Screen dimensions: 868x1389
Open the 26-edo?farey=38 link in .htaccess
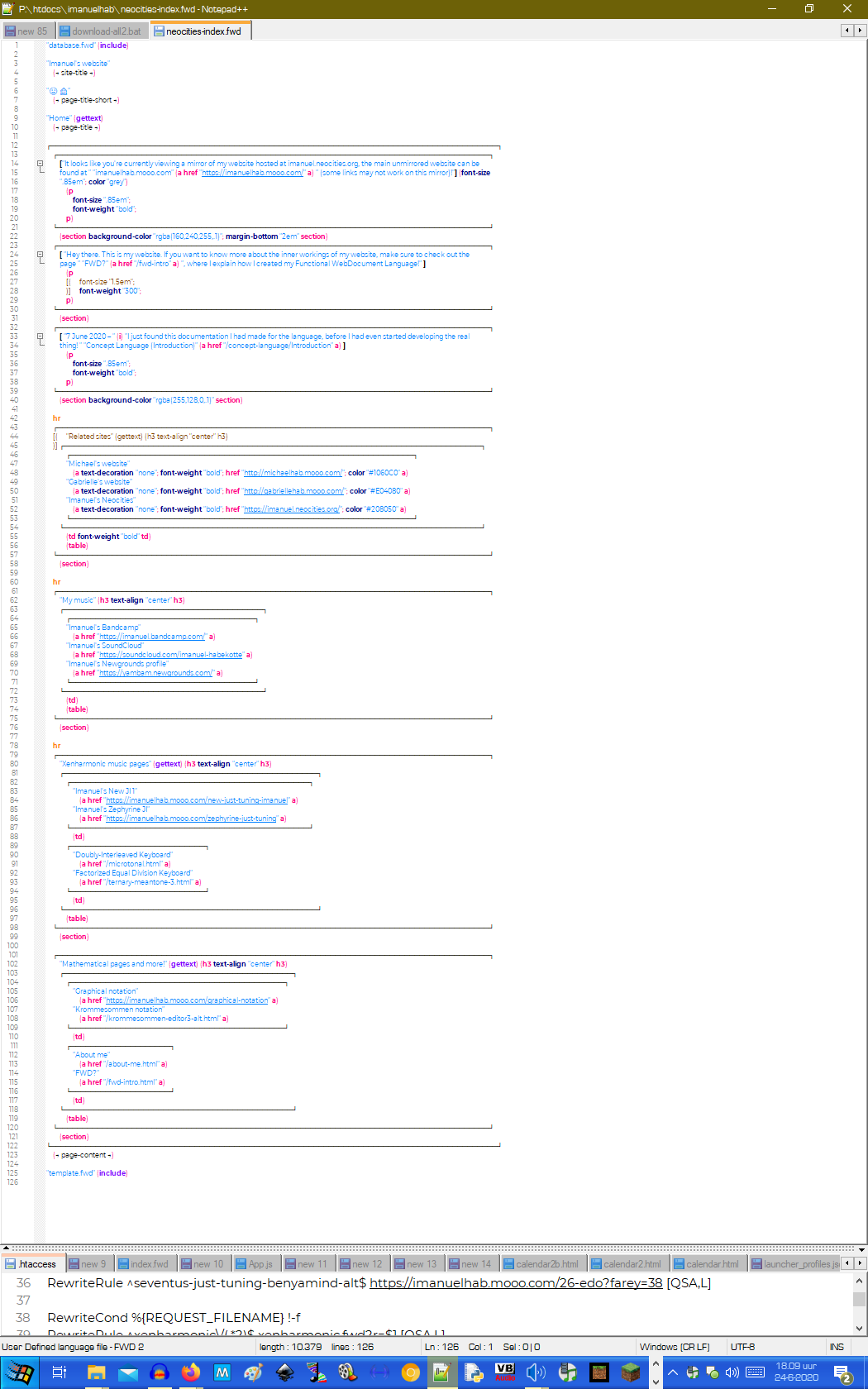(x=516, y=1282)
